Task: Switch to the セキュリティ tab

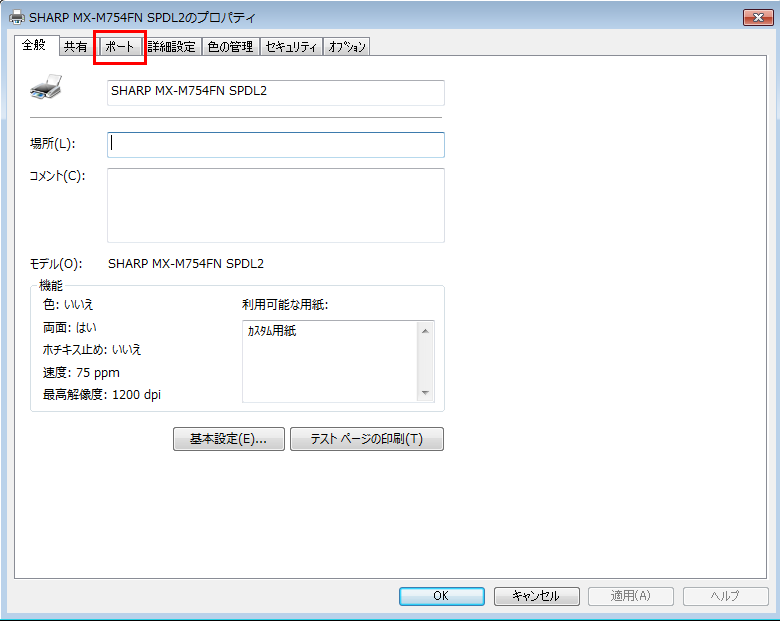Action: coord(291,46)
